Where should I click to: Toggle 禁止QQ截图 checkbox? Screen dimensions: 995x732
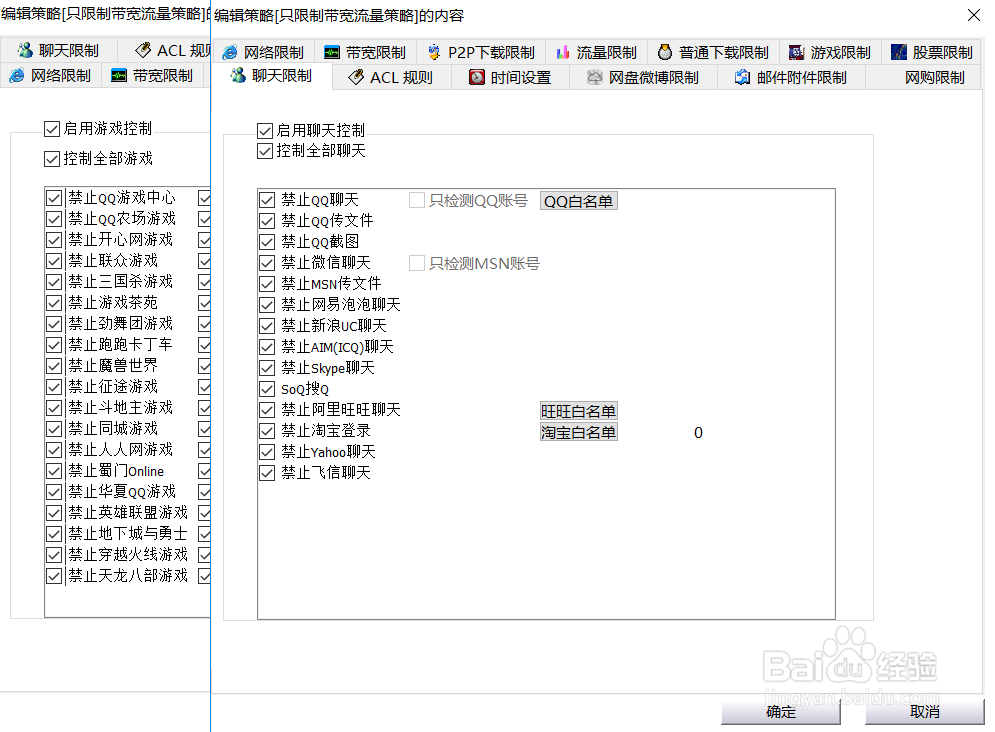coord(267,242)
